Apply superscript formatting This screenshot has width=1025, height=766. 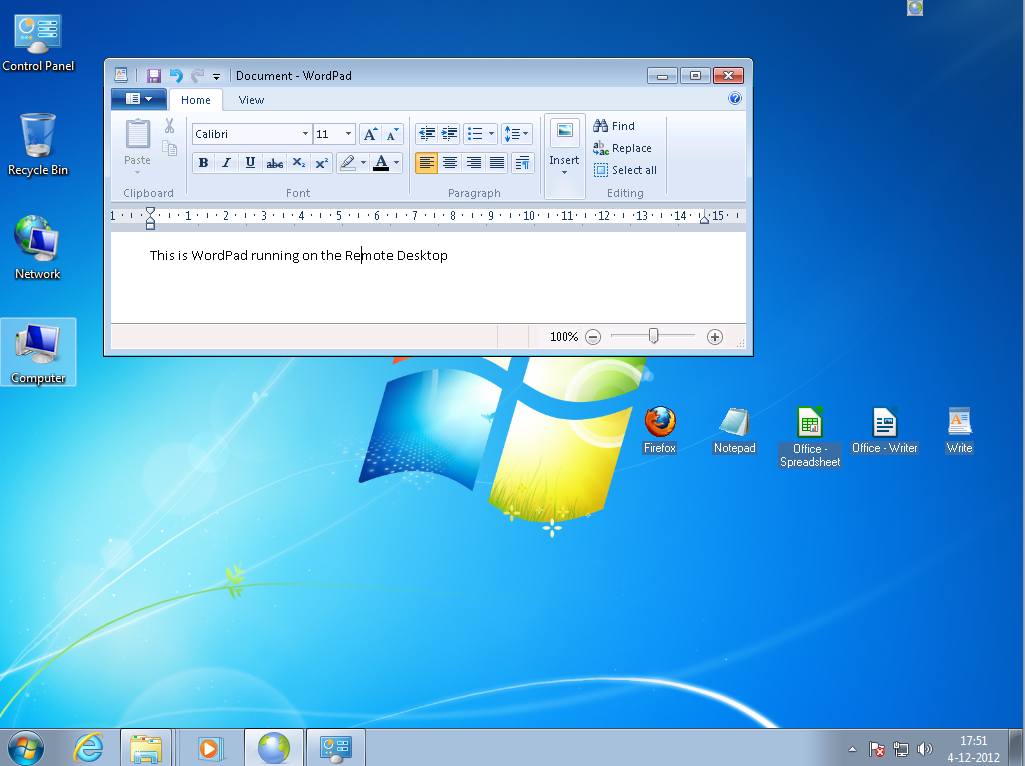[x=322, y=163]
